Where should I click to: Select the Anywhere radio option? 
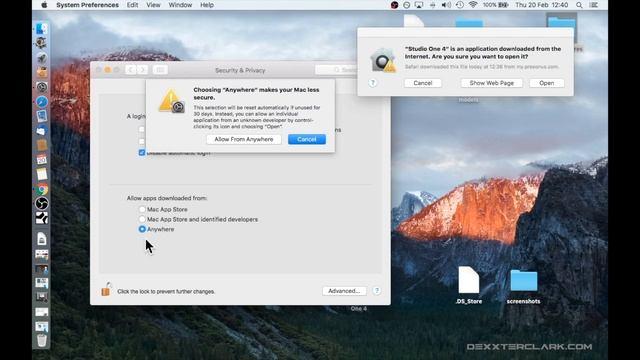(x=142, y=229)
